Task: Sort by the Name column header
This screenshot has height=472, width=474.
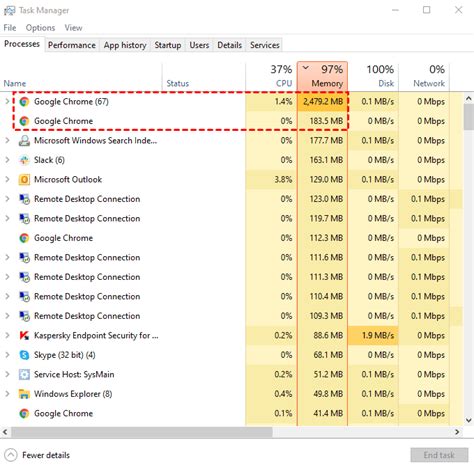Action: click(81, 77)
